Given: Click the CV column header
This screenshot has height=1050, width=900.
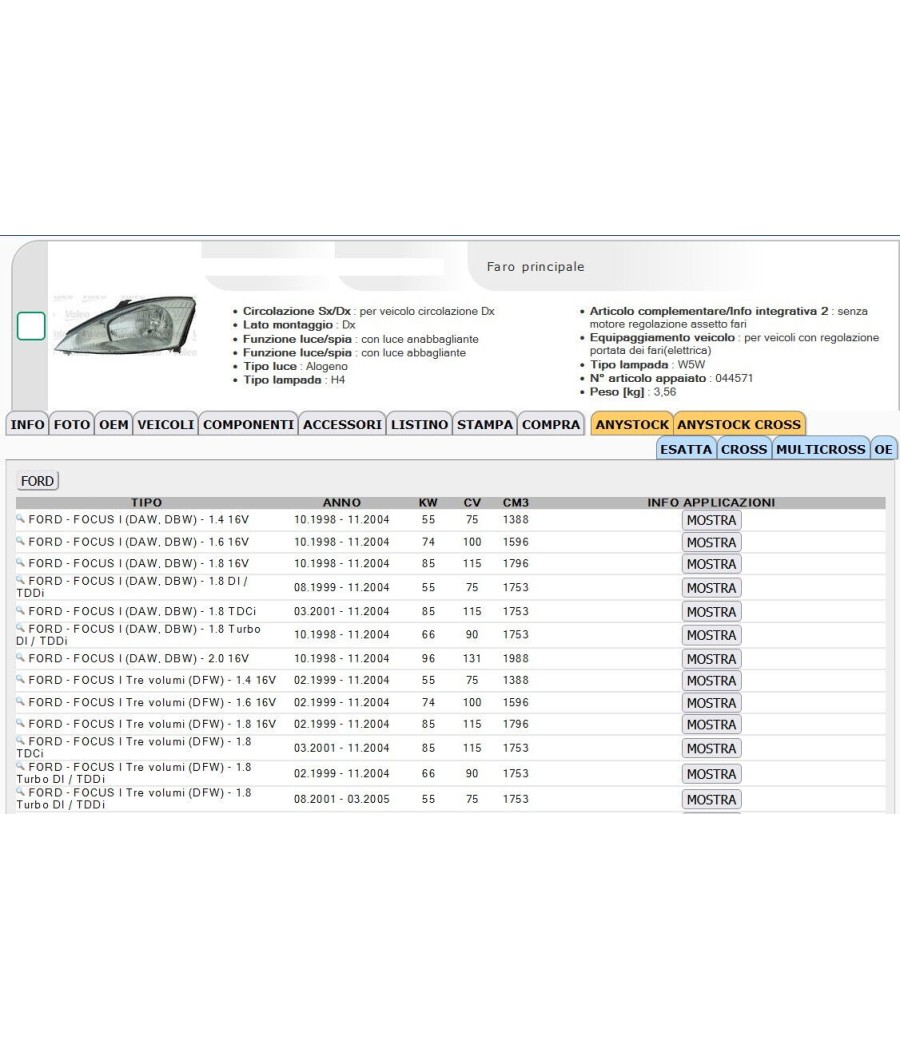Looking at the screenshot, I should (x=472, y=502).
